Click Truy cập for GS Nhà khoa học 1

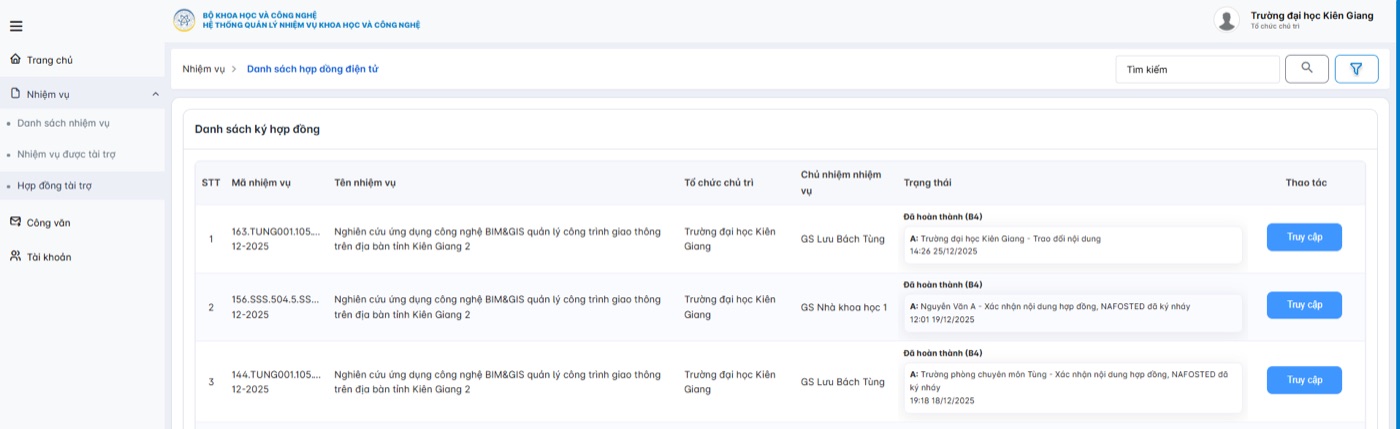click(x=1304, y=305)
